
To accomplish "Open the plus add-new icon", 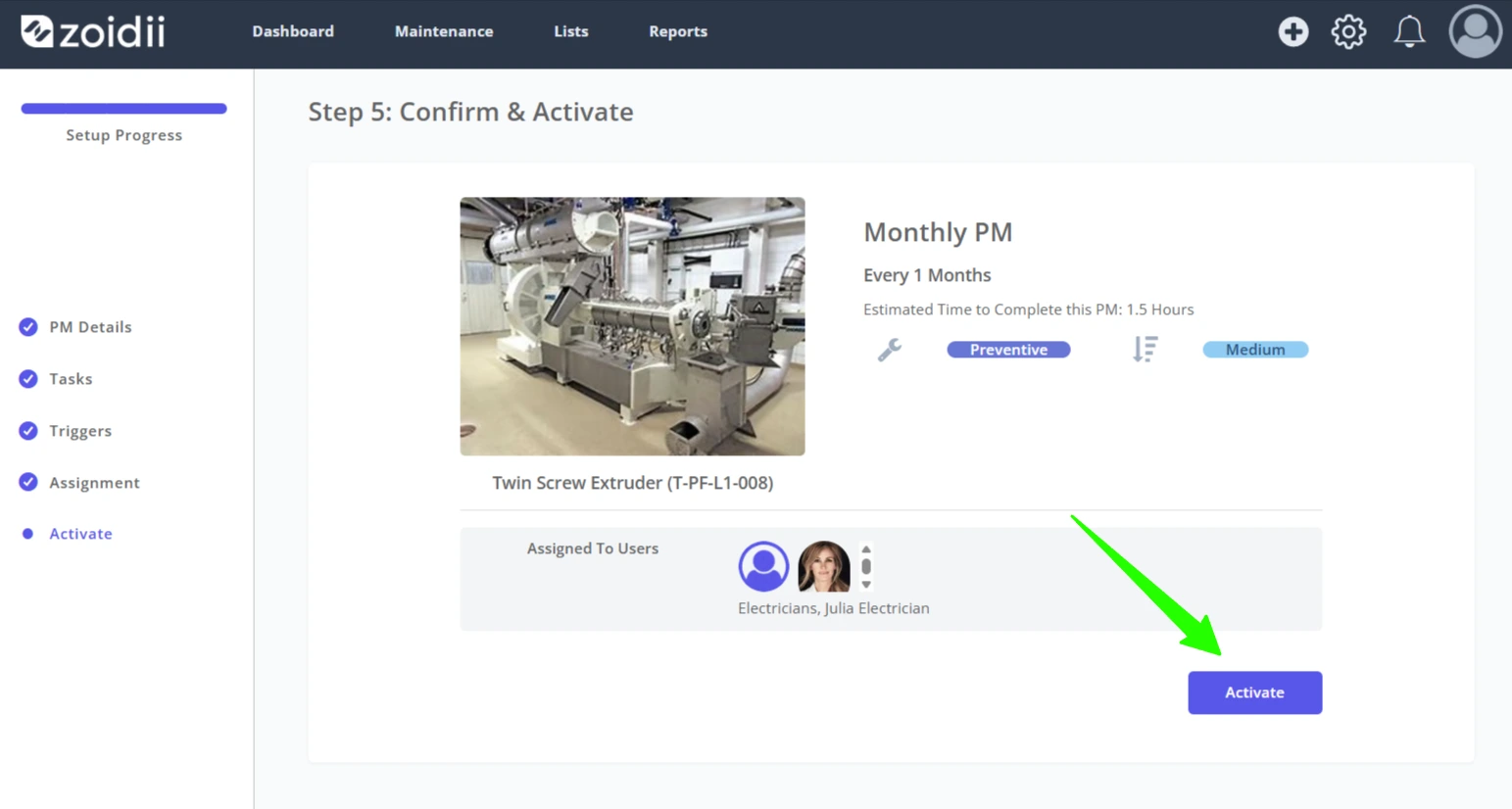I will pyautogui.click(x=1293, y=31).
